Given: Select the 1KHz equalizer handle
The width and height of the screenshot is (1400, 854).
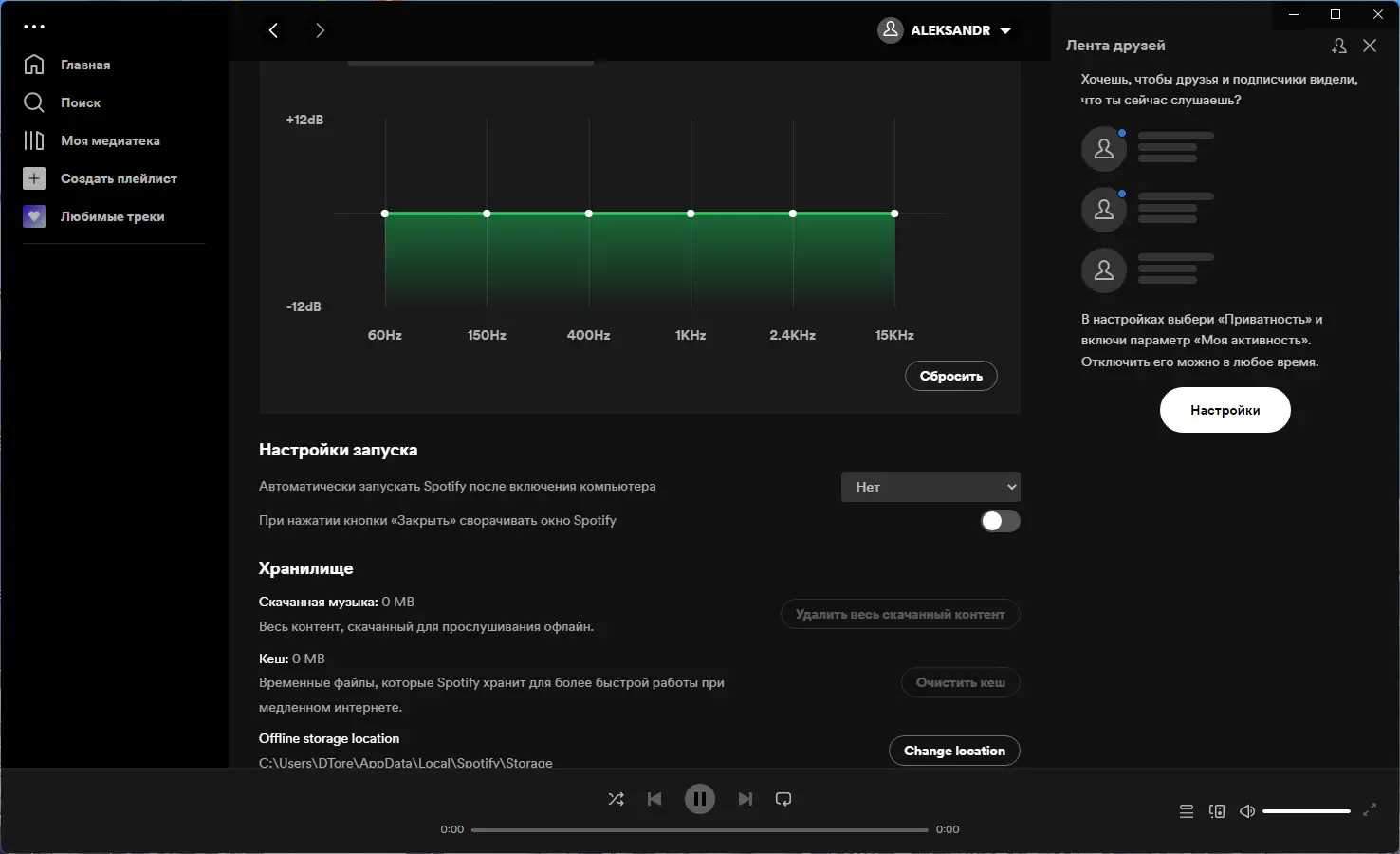Looking at the screenshot, I should tap(691, 213).
